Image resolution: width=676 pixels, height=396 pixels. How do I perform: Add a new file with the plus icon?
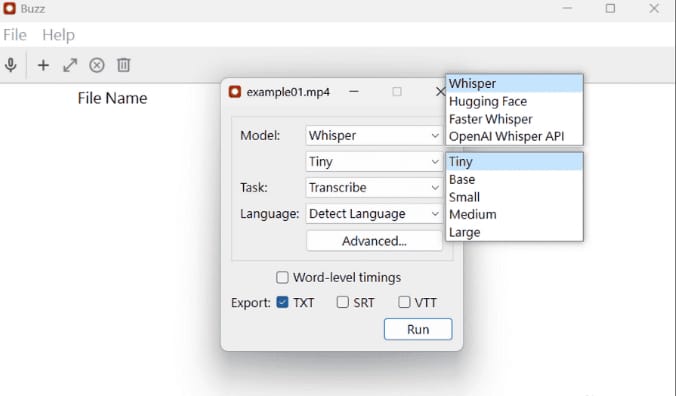point(43,65)
